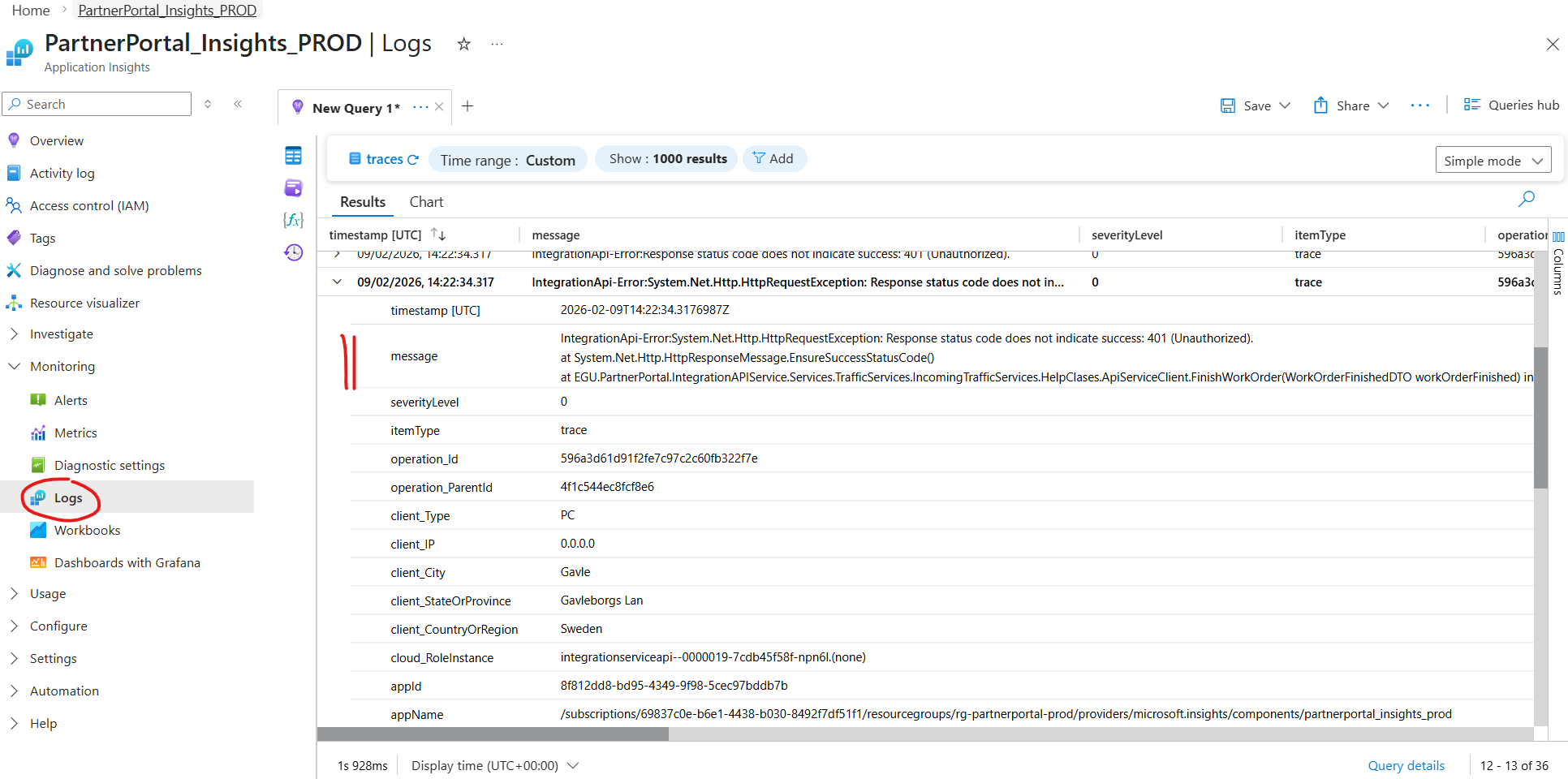Open the Share dropdown

(x=1351, y=105)
